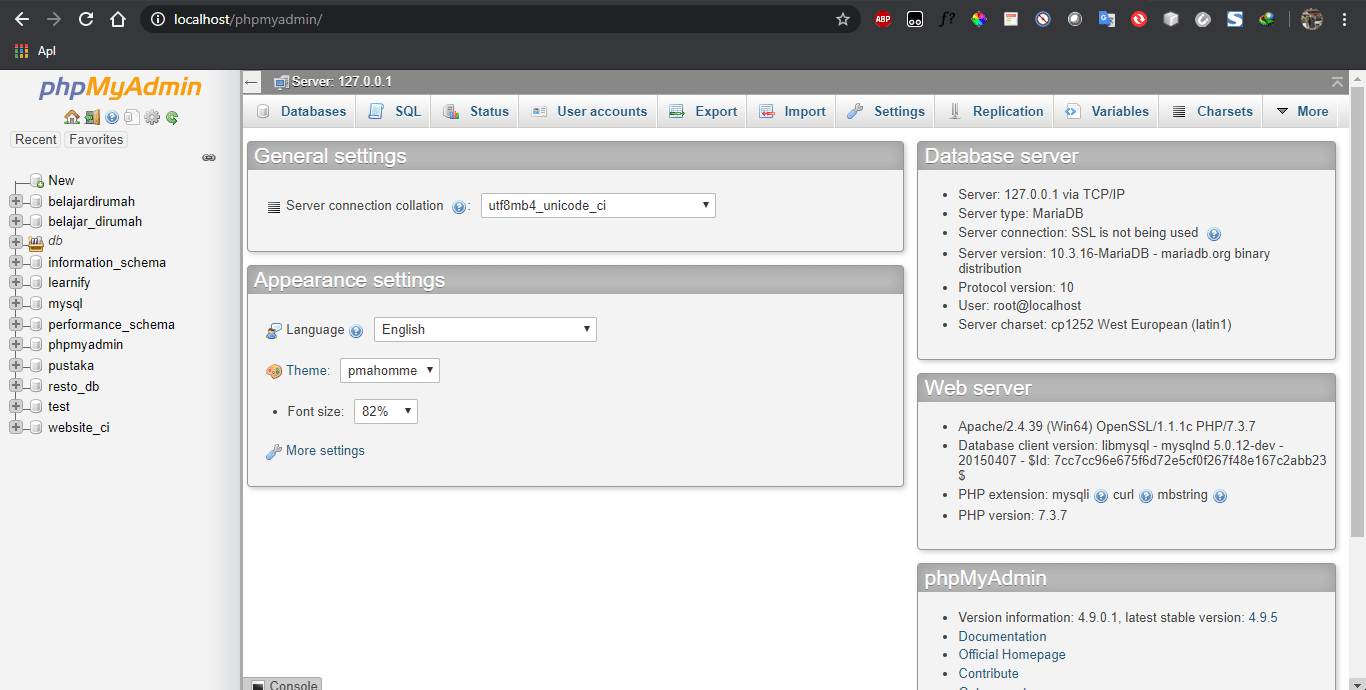Screen dimensions: 1366x690
Task: Click help icon after SSL is not being used
Action: (x=1214, y=234)
